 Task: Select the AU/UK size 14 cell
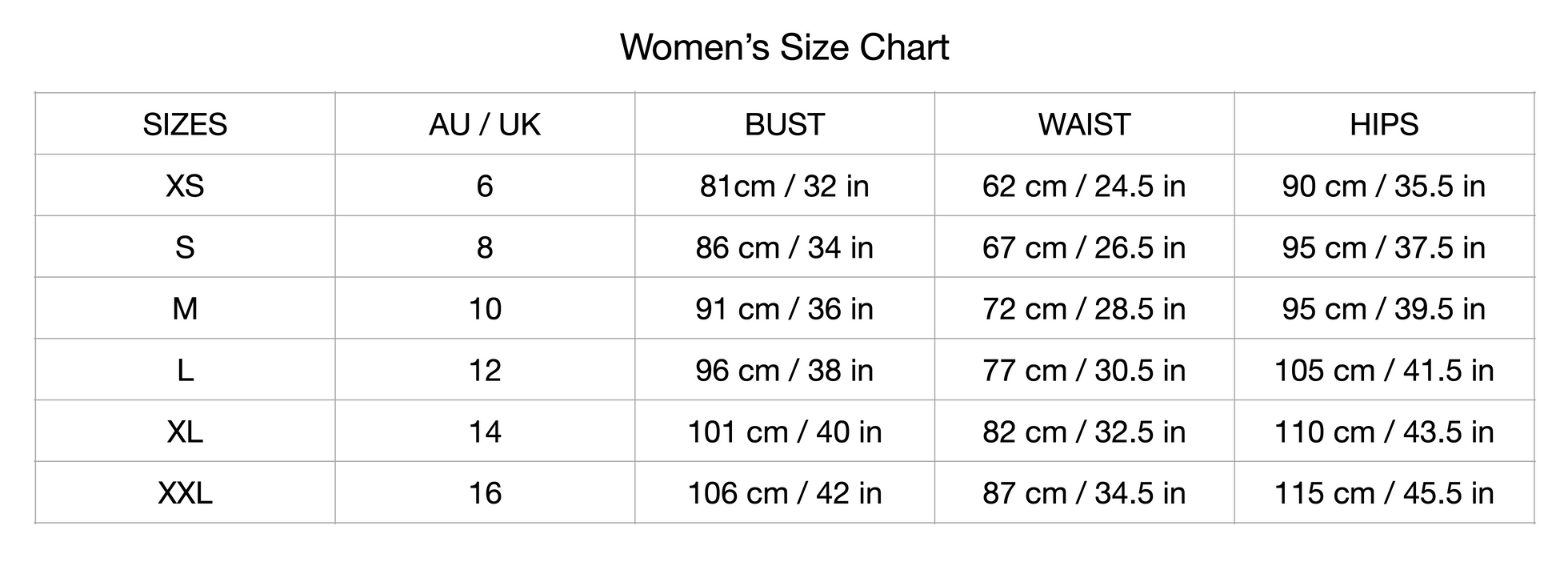click(x=485, y=432)
